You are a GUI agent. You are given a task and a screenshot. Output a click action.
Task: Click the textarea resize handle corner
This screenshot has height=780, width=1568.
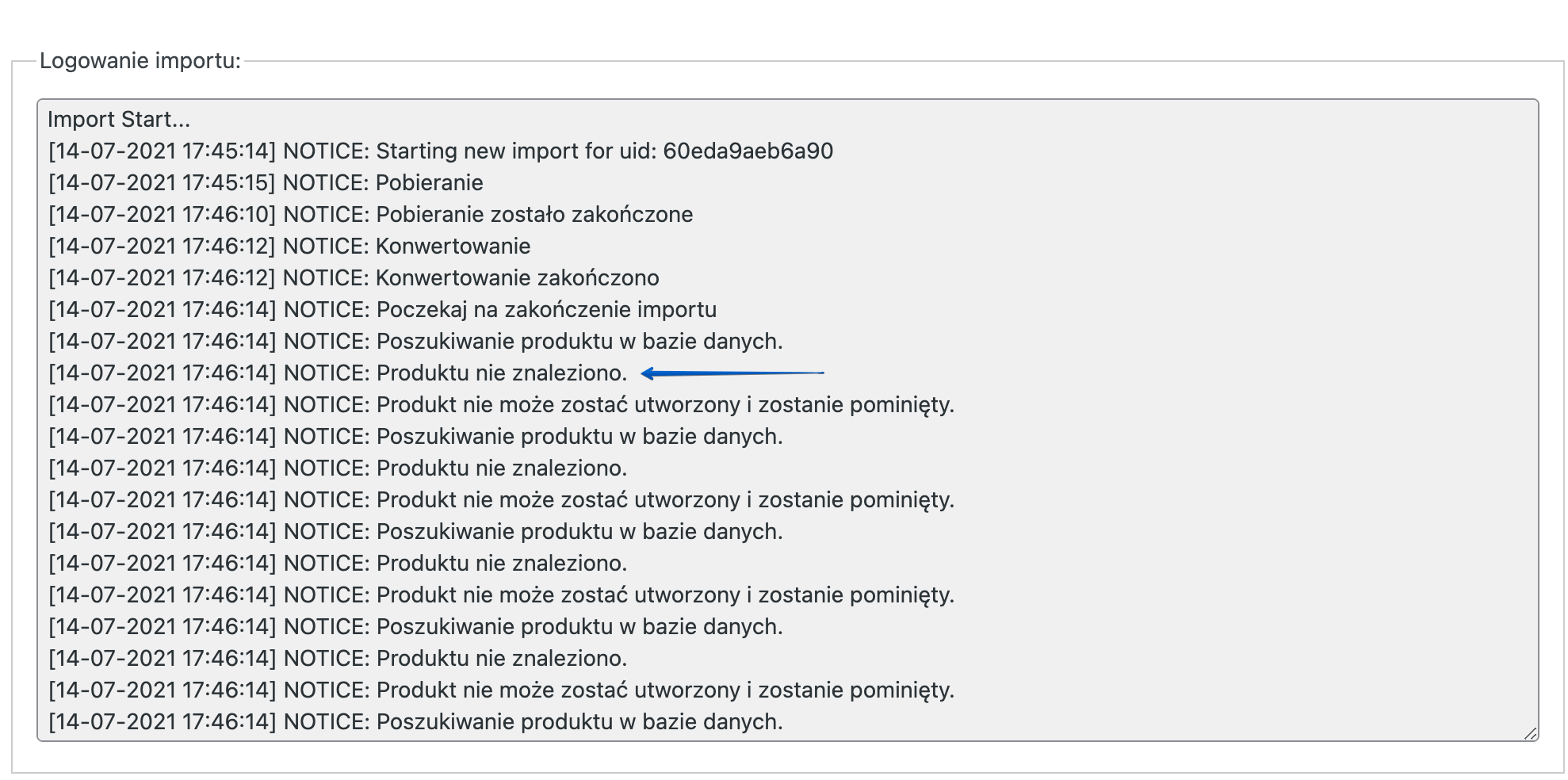coord(1530,733)
